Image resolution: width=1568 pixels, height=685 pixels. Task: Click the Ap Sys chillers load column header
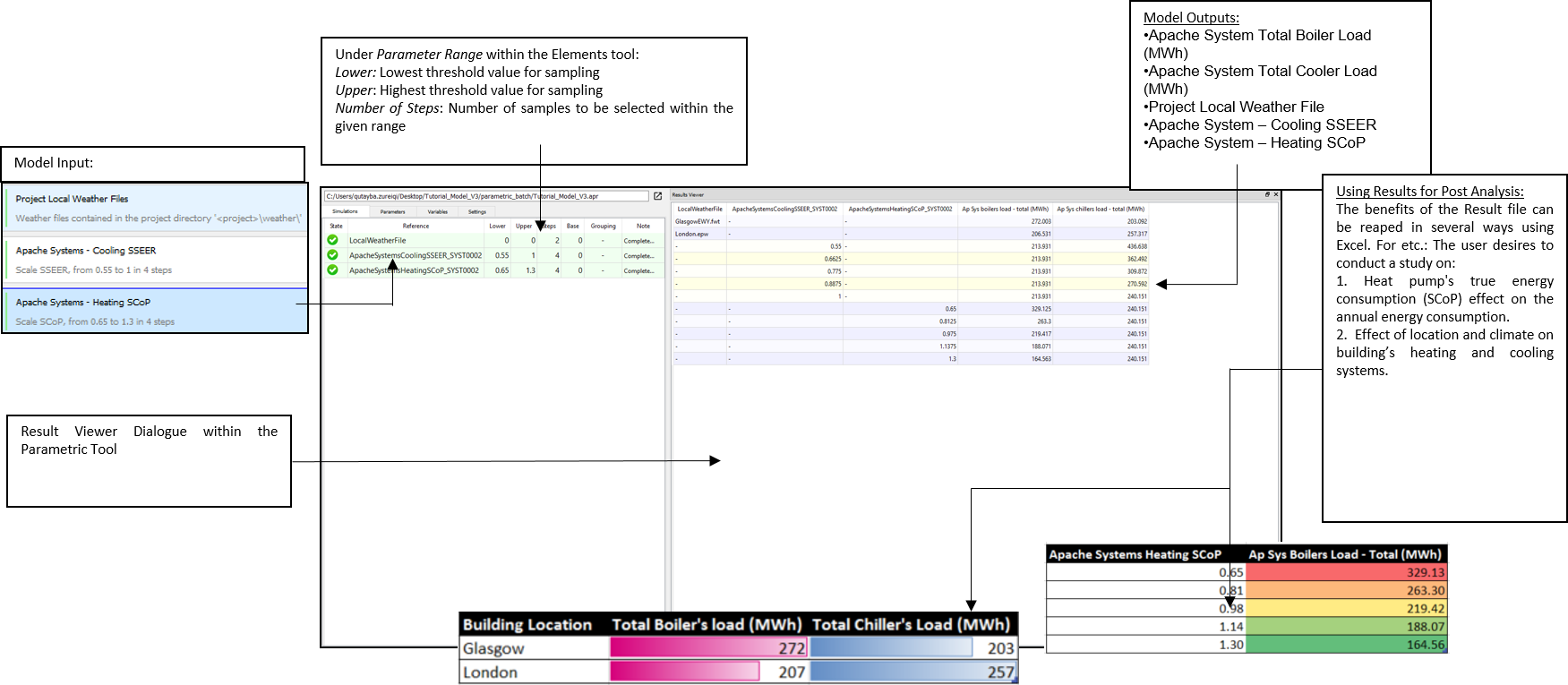[x=1101, y=209]
